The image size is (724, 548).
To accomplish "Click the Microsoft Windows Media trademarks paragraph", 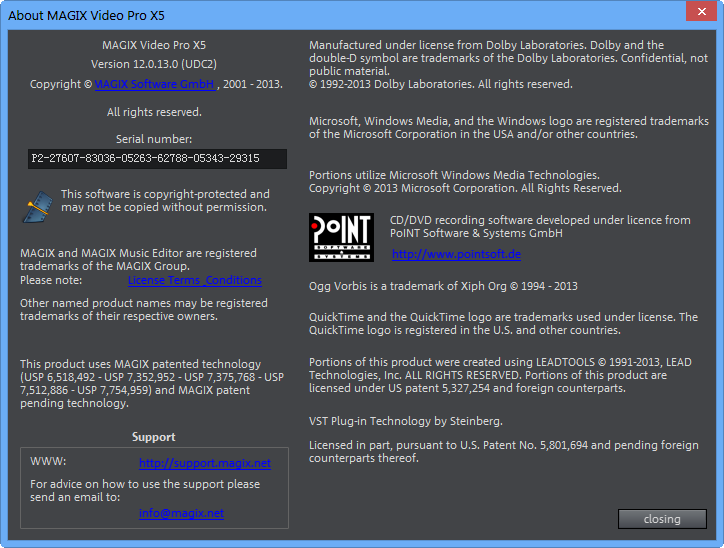I will point(509,127).
